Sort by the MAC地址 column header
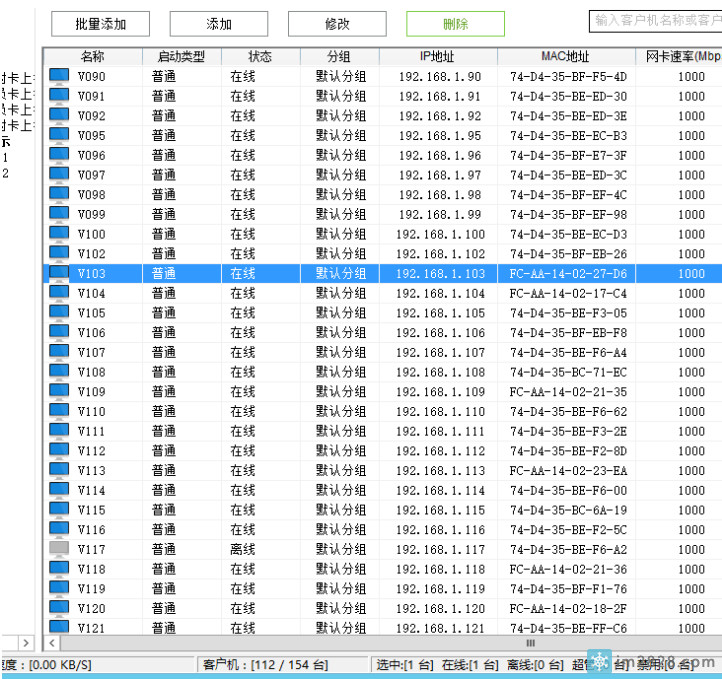 (566, 57)
